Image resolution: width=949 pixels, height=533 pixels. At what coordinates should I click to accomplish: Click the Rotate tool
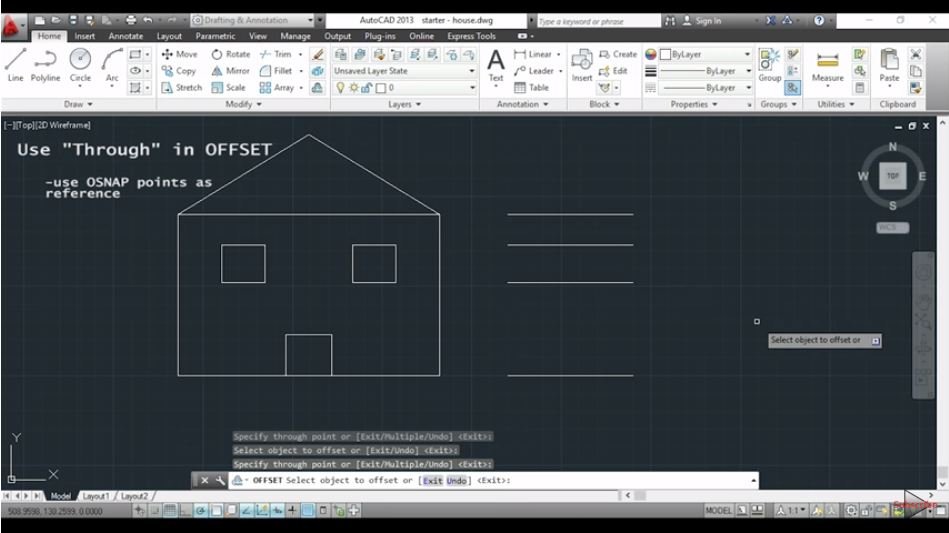click(x=231, y=54)
